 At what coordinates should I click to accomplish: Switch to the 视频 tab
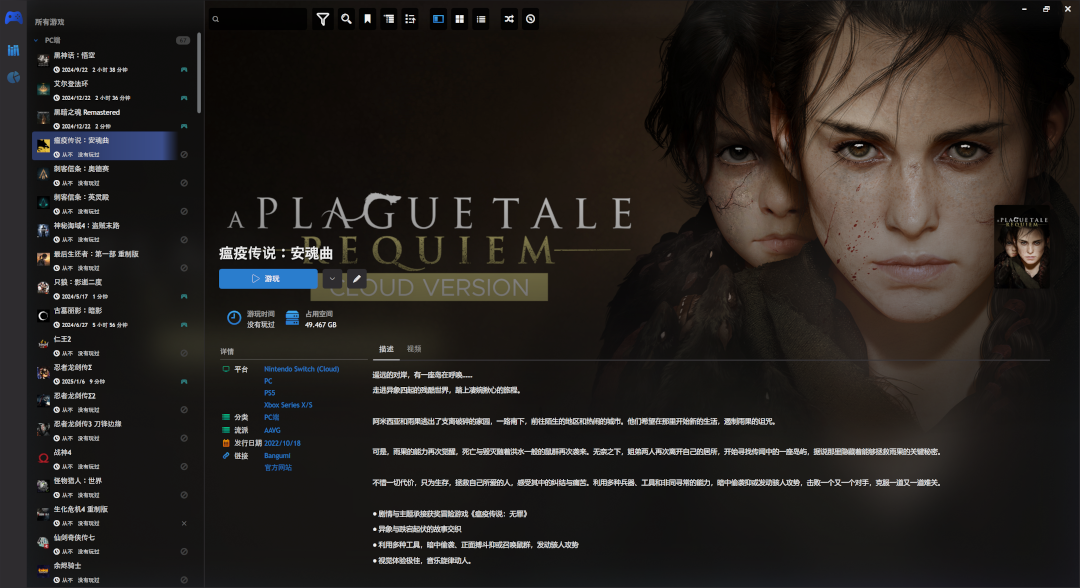tap(414, 349)
